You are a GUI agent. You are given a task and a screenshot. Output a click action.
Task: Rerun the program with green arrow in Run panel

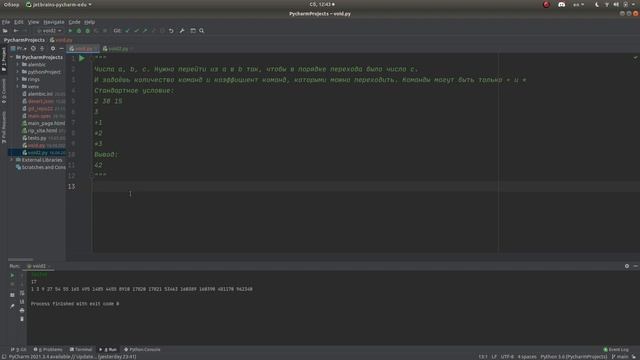[12, 276]
